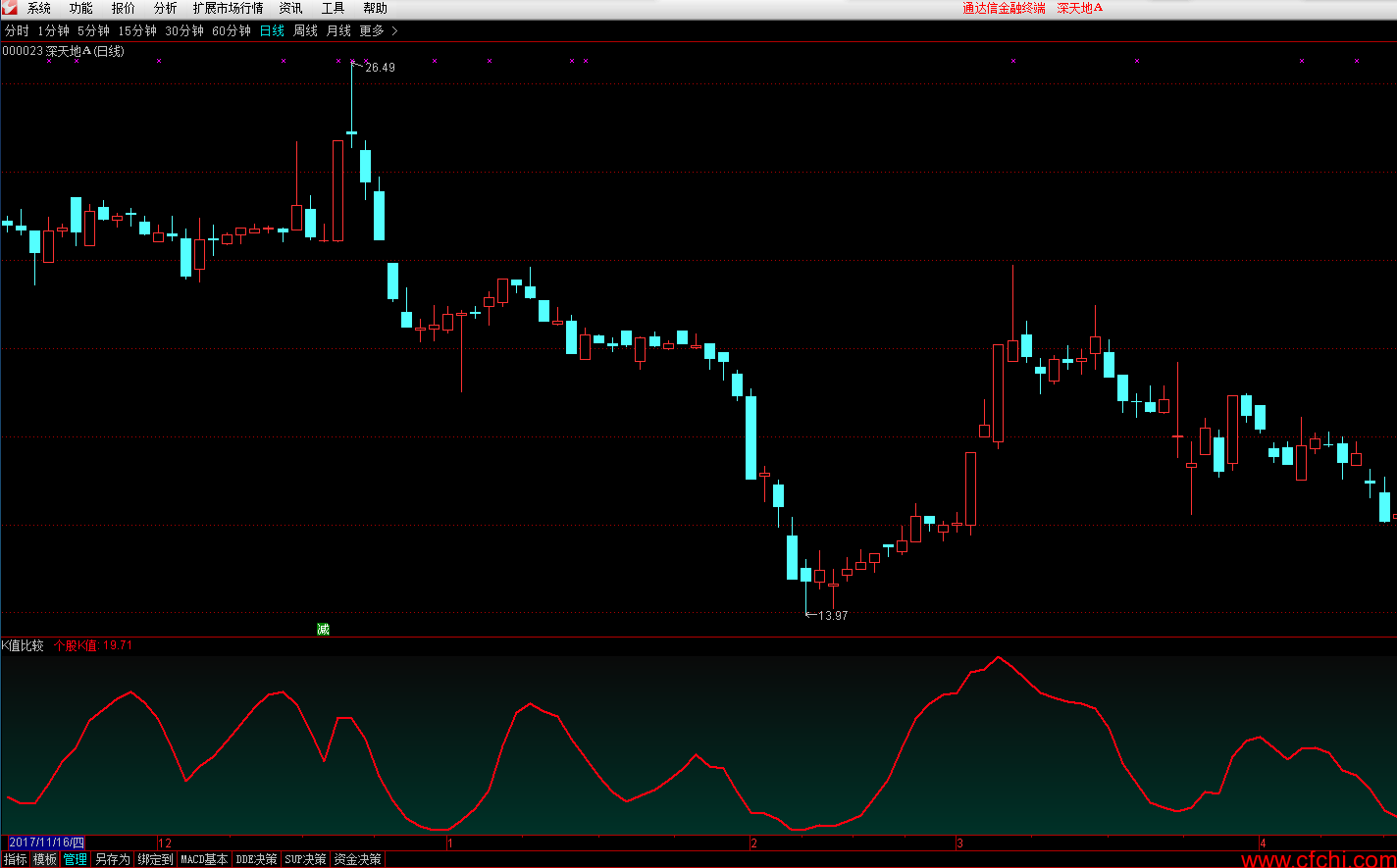Switch to the 1分钟 period
The width and height of the screenshot is (1397, 868).
(54, 30)
